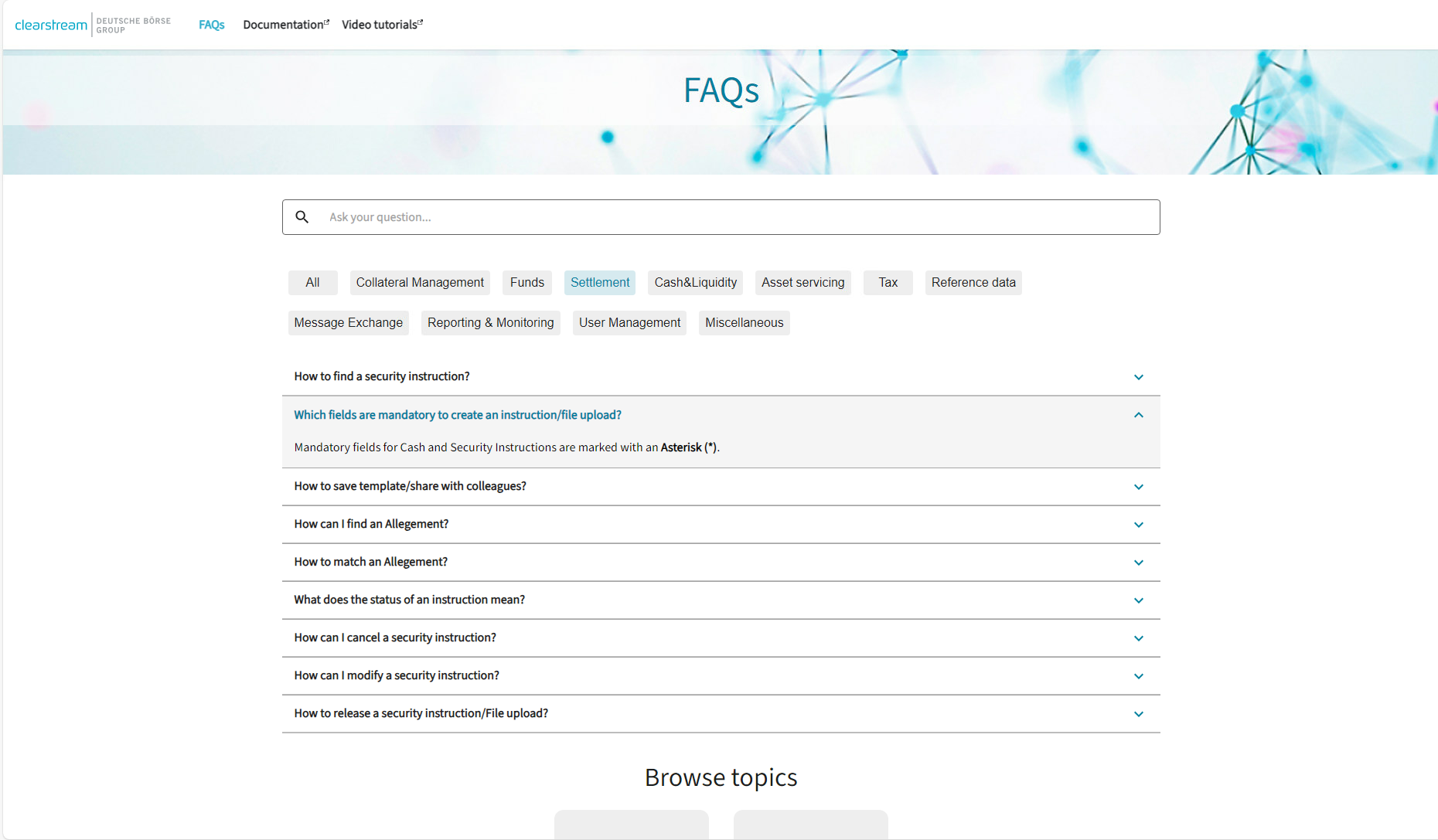Click the search magnifier icon
Screen dimensions: 1438x840
302,217
